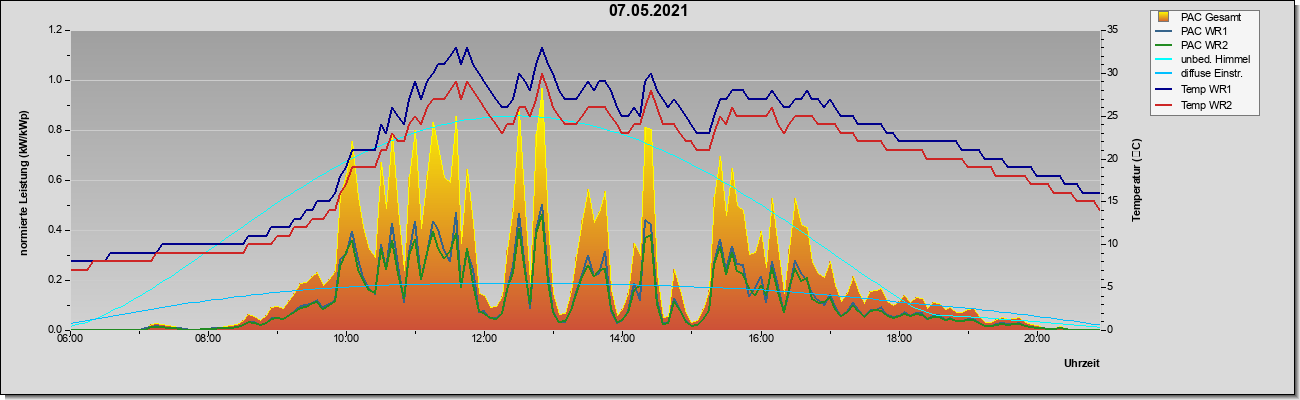
Task: Click the 18:00 time axis label
Action: 898,338
